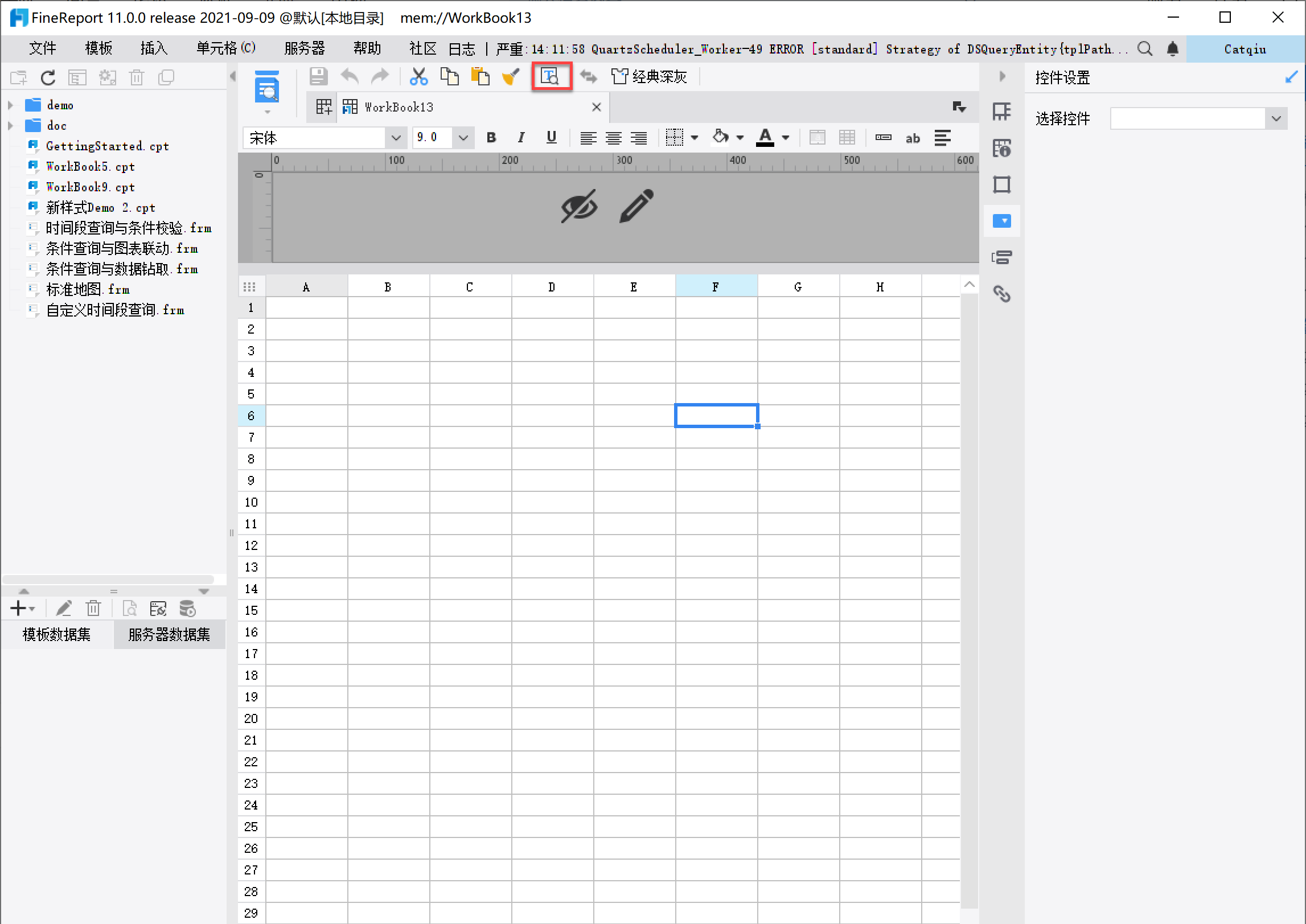The width and height of the screenshot is (1306, 924).
Task: Click the pencil edit icon in parameter pane
Action: tap(636, 206)
